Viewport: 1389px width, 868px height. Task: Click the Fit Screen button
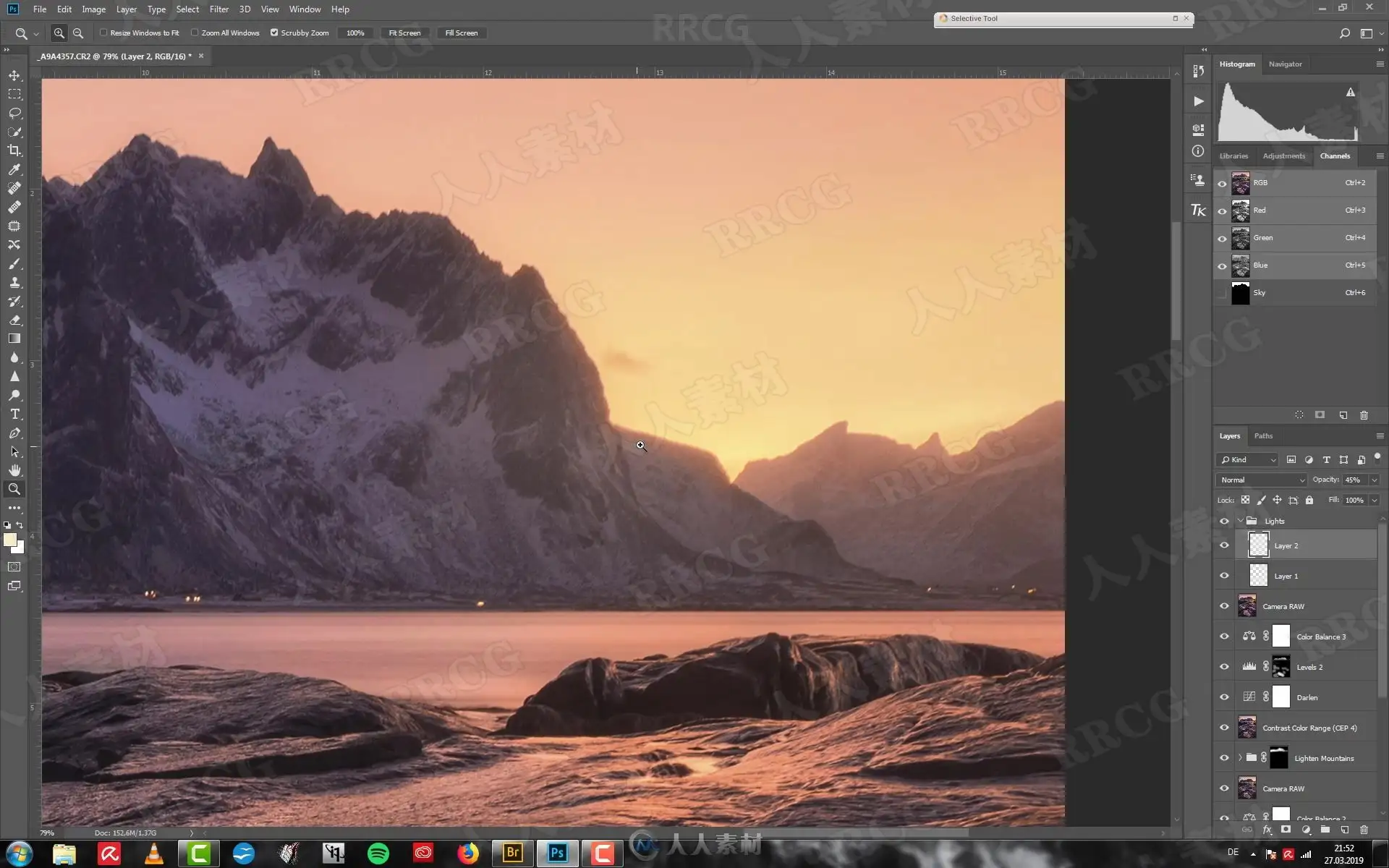(x=404, y=33)
